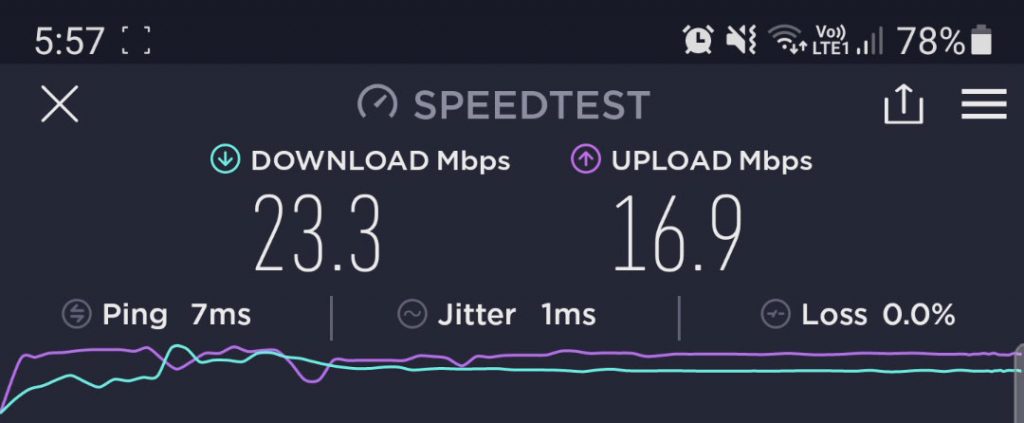Tap the download arrow icon
This screenshot has width=1024, height=423.
pyautogui.click(x=225, y=160)
